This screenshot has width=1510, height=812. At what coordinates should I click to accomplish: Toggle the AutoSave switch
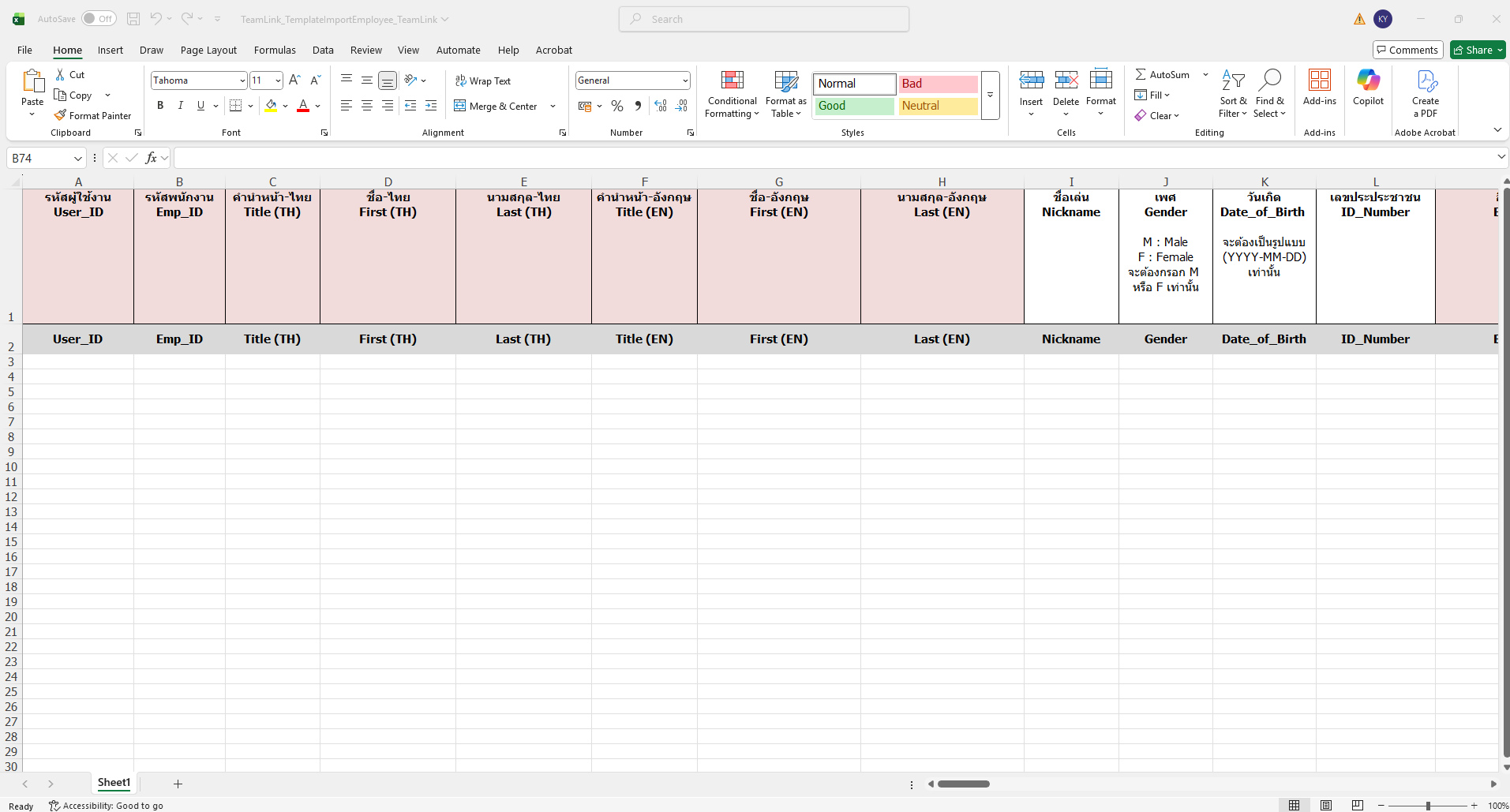99,19
